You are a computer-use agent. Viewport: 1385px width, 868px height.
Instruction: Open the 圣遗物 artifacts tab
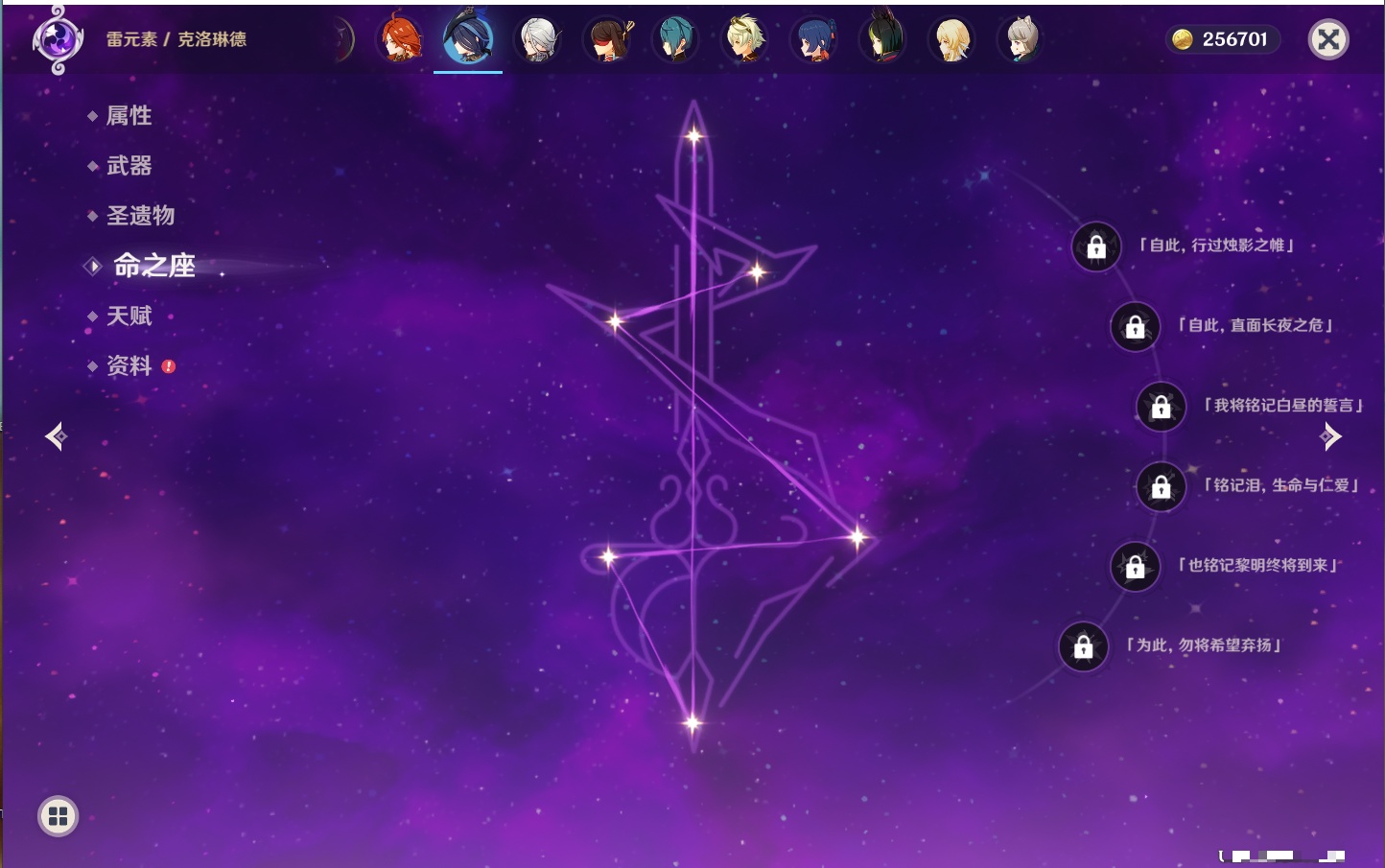click(140, 216)
